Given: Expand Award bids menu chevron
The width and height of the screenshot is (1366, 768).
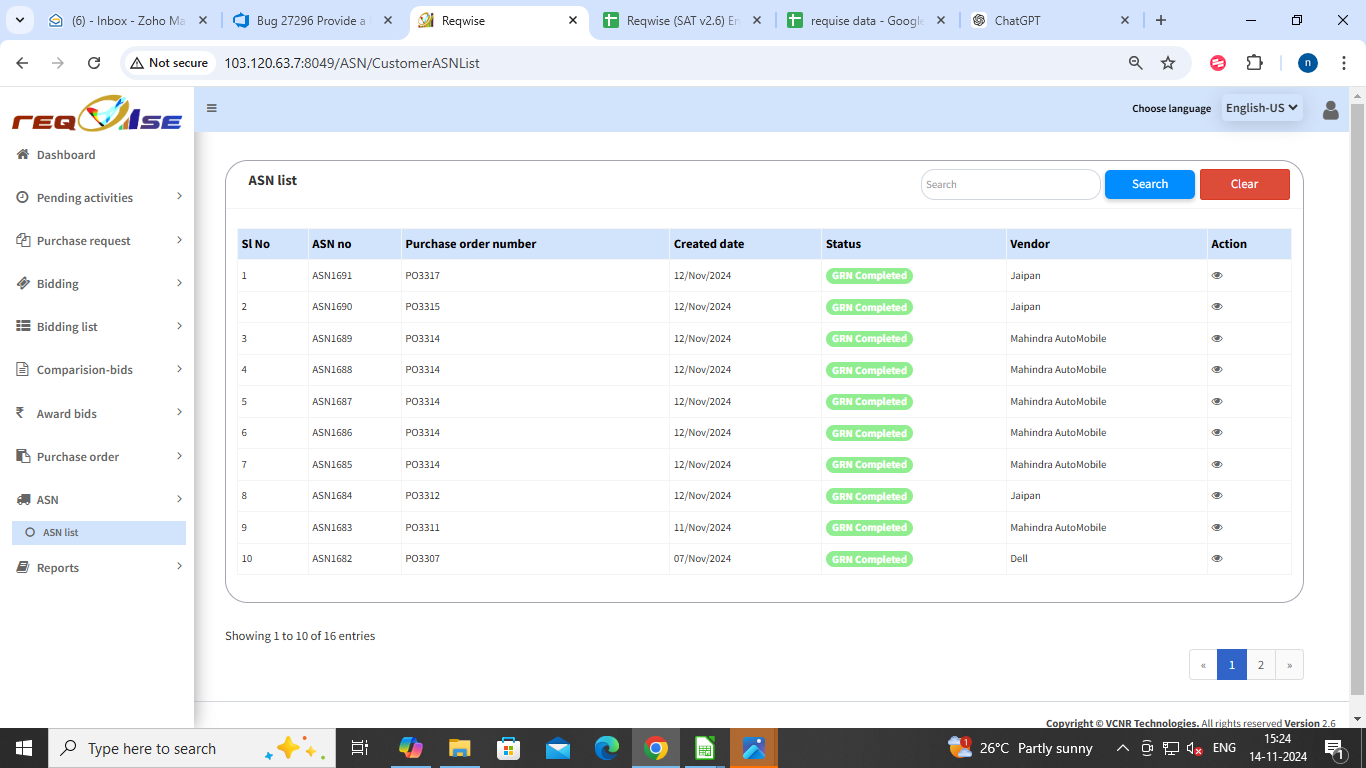Looking at the screenshot, I should click(x=179, y=412).
